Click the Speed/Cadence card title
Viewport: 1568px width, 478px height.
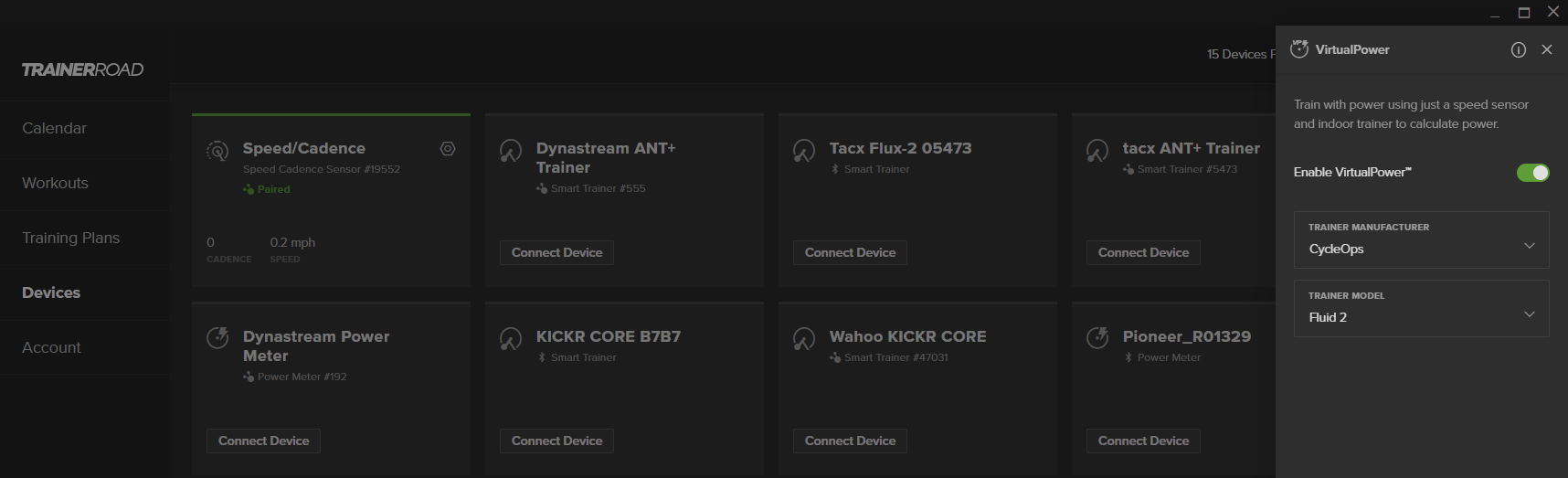click(304, 148)
